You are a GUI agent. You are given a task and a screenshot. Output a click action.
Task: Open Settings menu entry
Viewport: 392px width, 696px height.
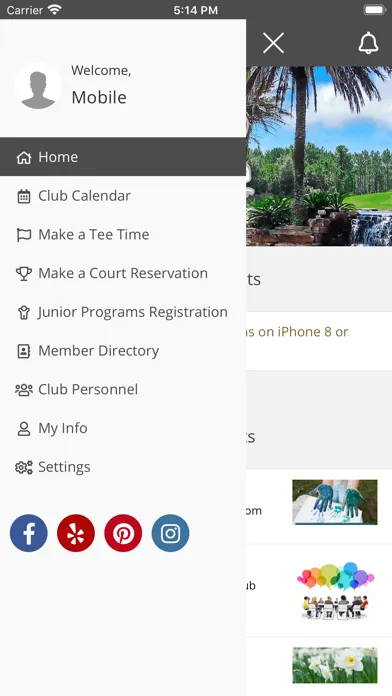click(x=123, y=467)
